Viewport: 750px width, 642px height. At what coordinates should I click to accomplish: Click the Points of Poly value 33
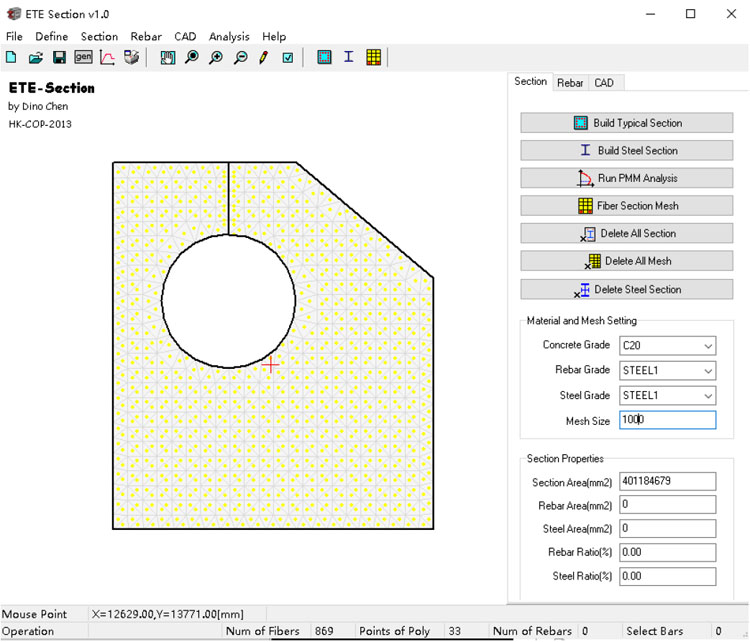[x=454, y=631]
